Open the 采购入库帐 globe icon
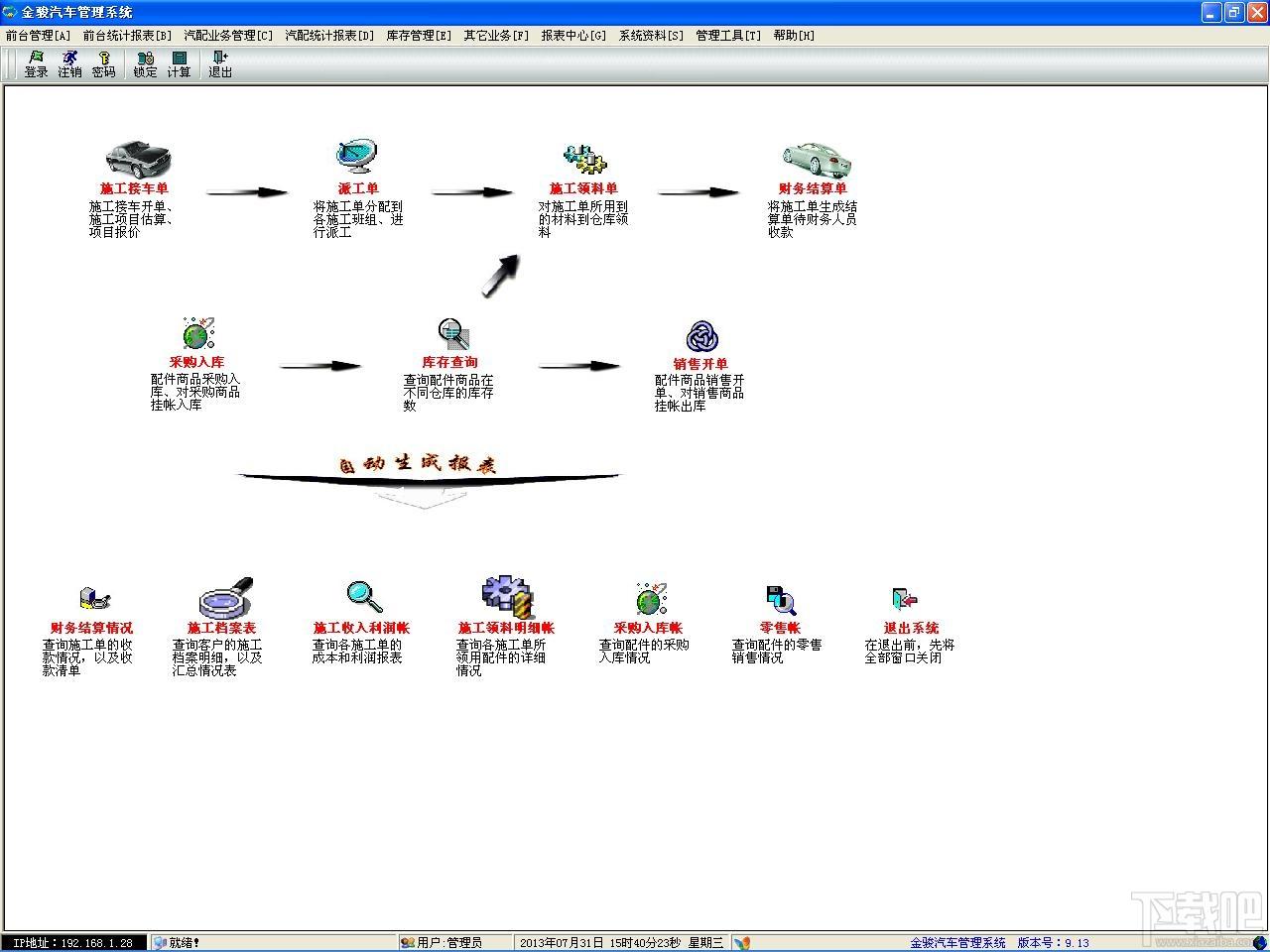Image resolution: width=1270 pixels, height=952 pixels. [650, 599]
